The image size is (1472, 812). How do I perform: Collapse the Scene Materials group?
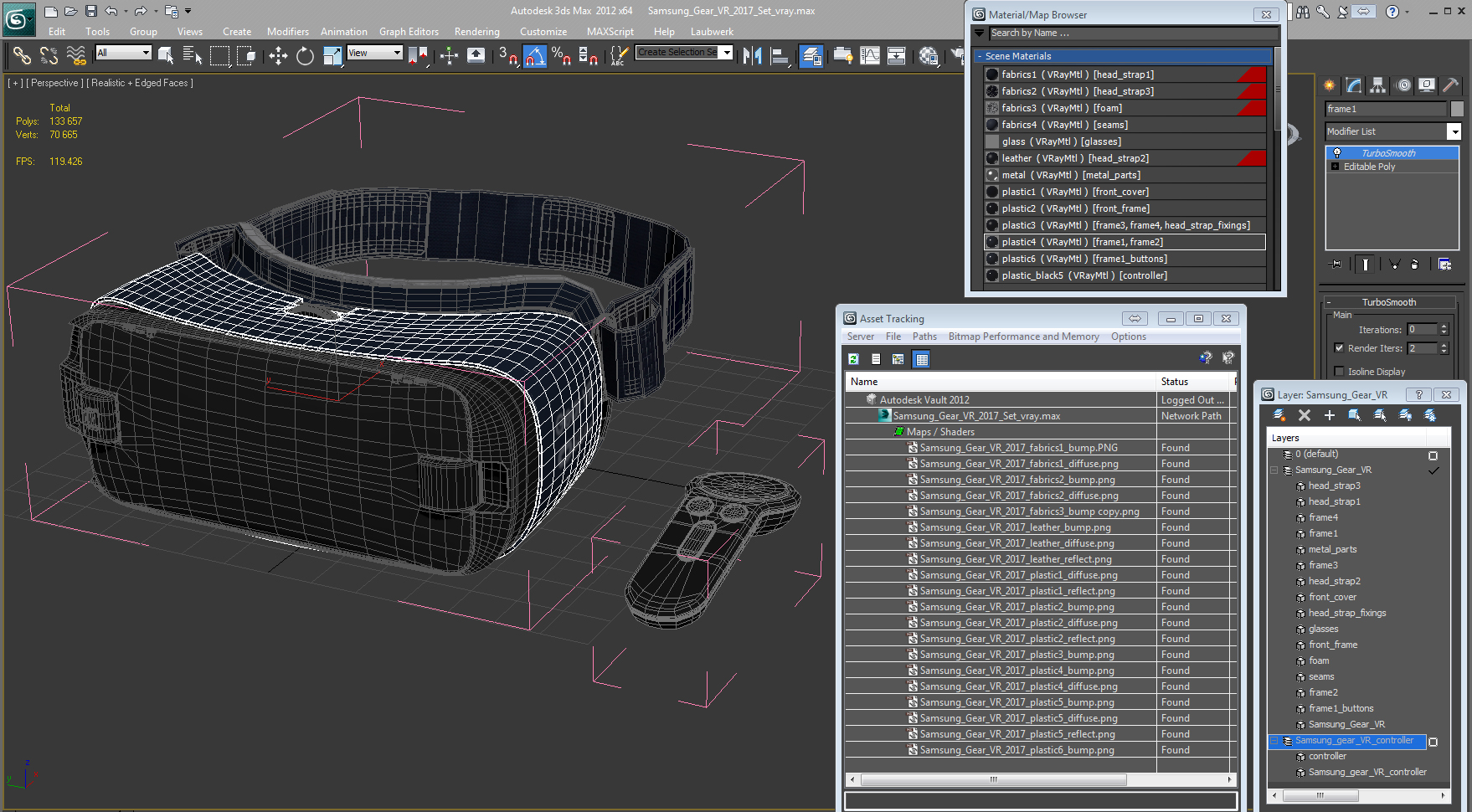979,56
